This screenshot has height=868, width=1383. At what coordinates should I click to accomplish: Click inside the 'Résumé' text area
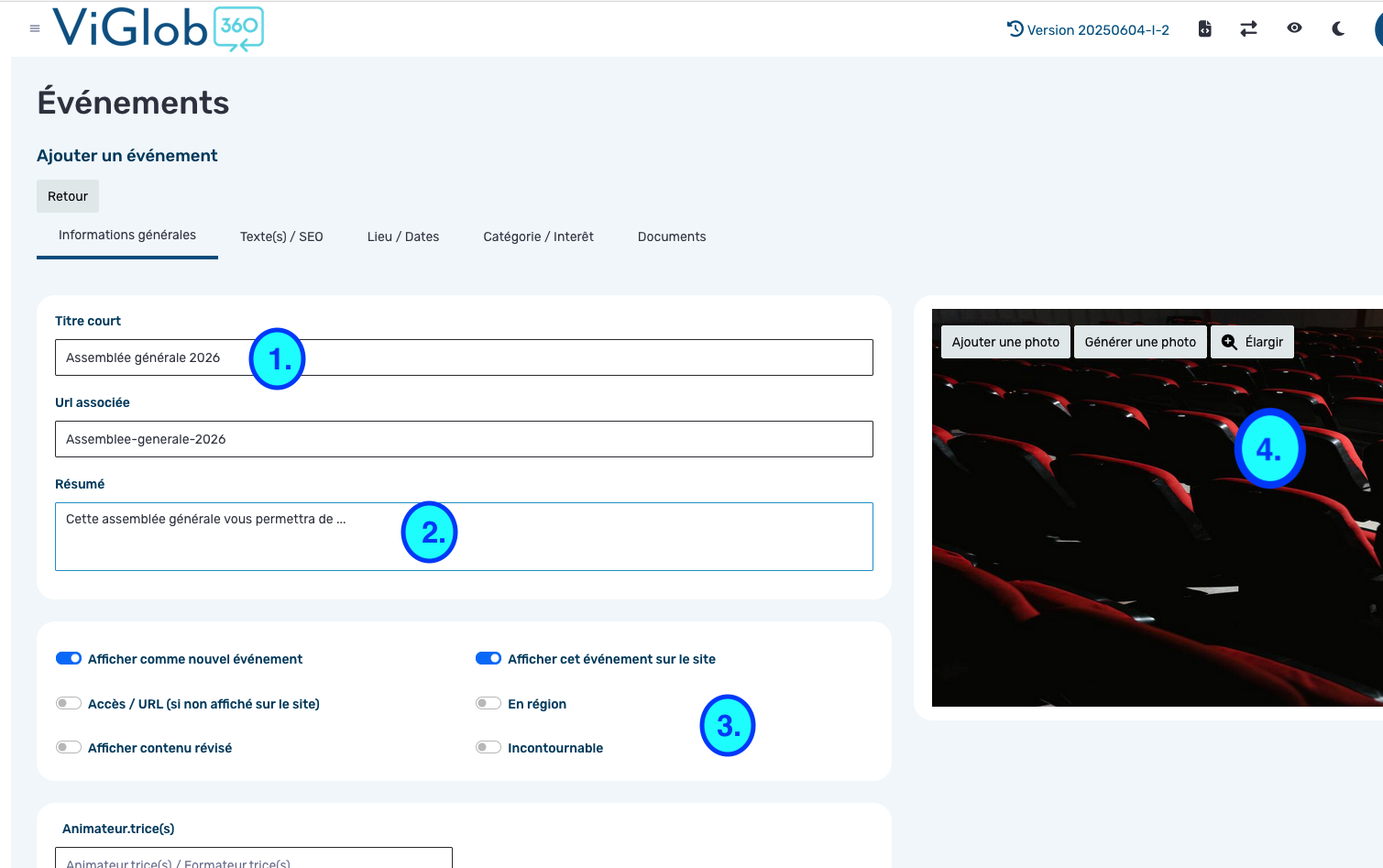(464, 536)
